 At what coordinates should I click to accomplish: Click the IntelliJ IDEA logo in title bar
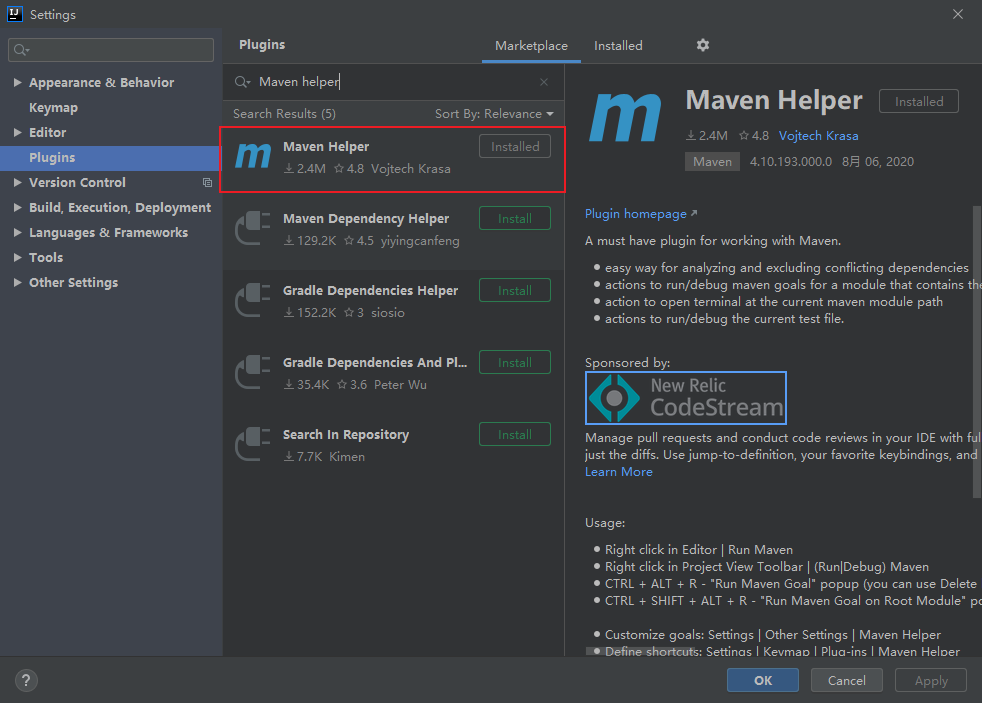(x=14, y=14)
